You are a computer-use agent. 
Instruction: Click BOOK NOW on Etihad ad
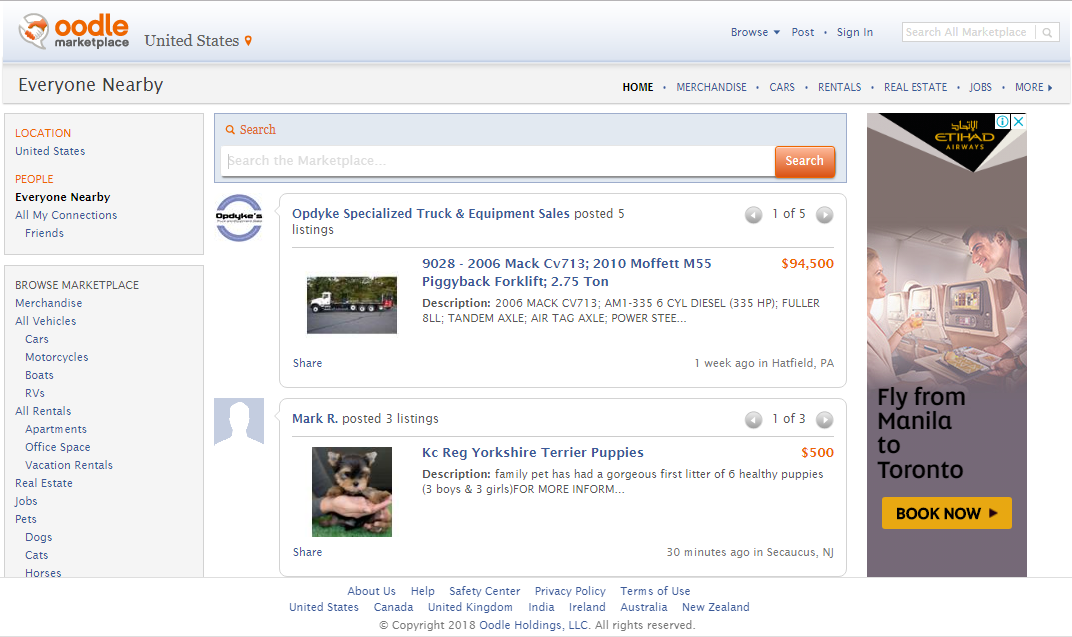coord(946,513)
